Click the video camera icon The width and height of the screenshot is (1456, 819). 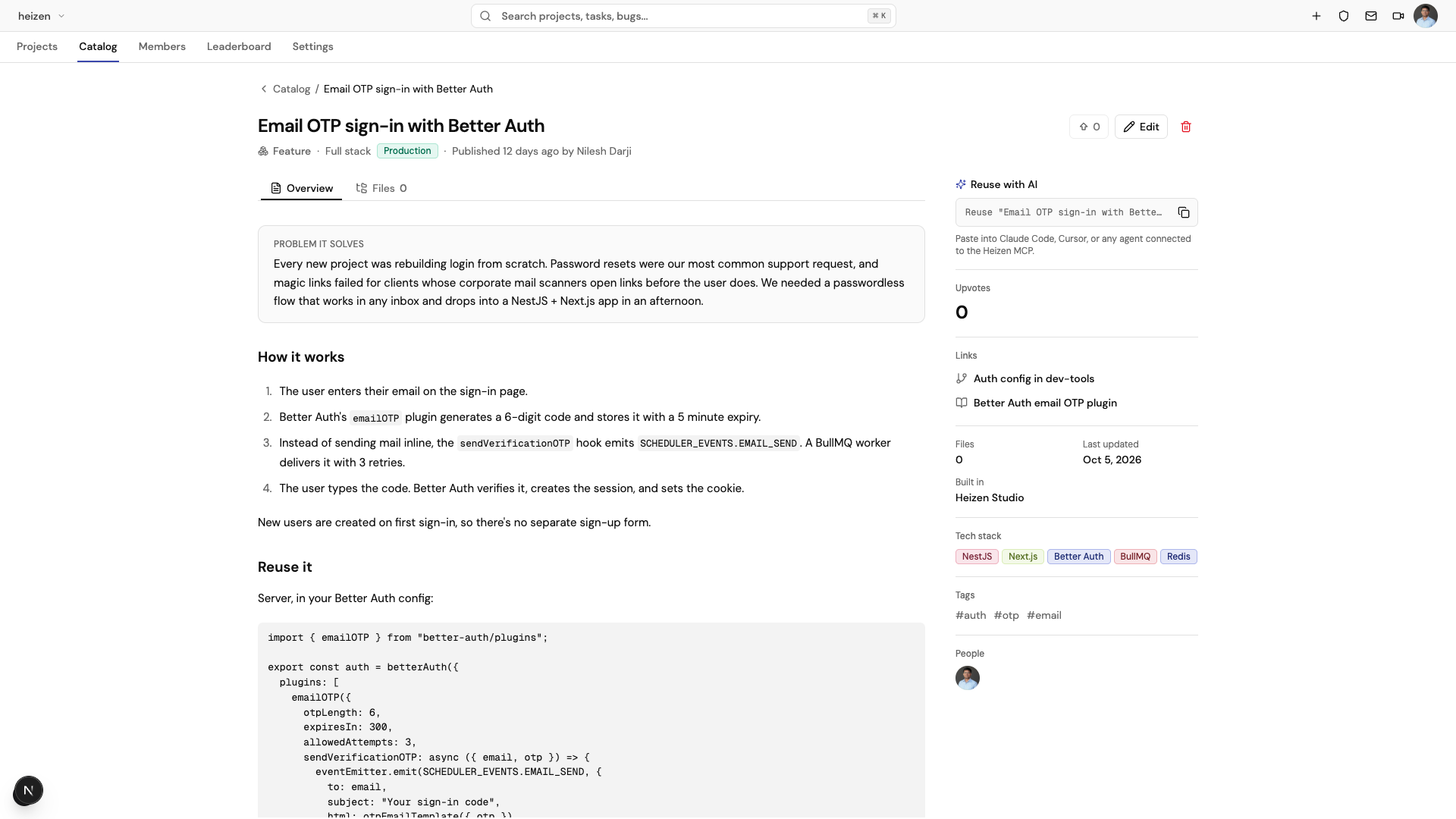pyautogui.click(x=1398, y=16)
